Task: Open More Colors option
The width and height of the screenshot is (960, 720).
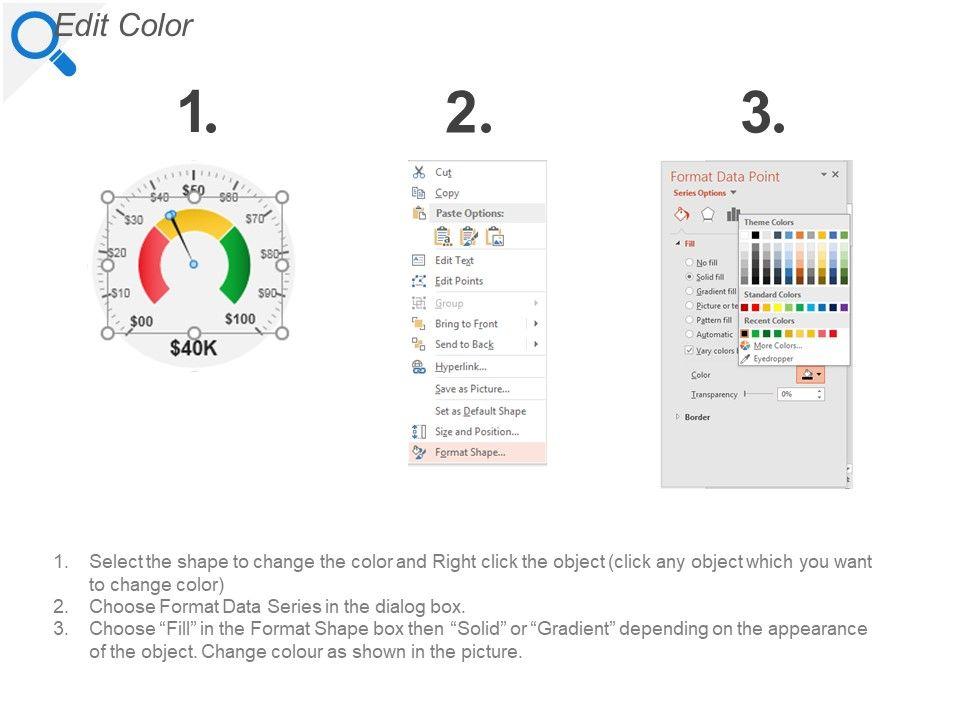Action: [x=777, y=346]
